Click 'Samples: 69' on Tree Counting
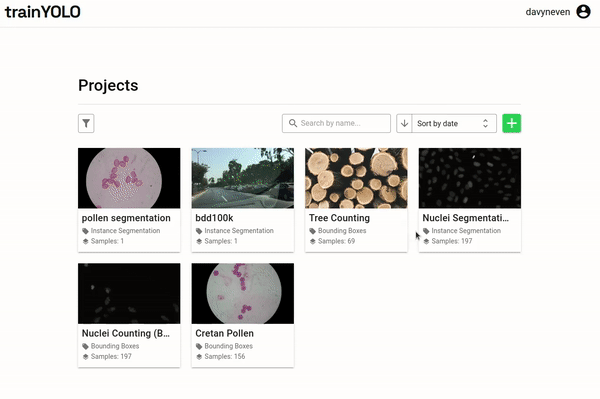Image resolution: width=600 pixels, height=399 pixels. click(336, 241)
